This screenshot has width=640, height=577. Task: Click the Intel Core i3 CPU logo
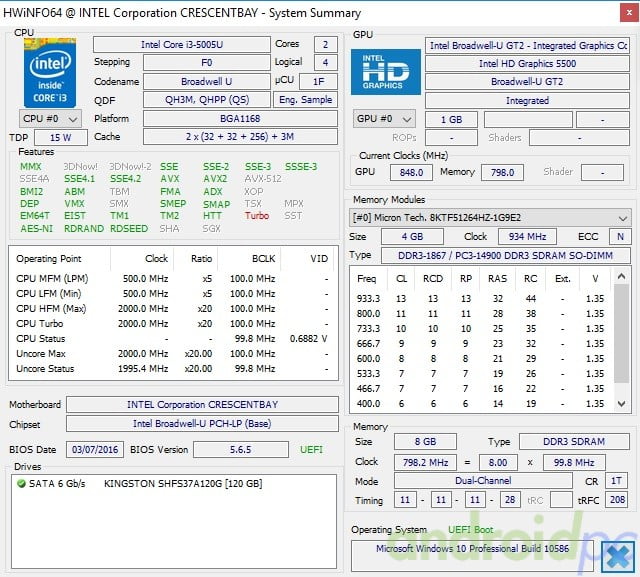pyautogui.click(x=50, y=73)
